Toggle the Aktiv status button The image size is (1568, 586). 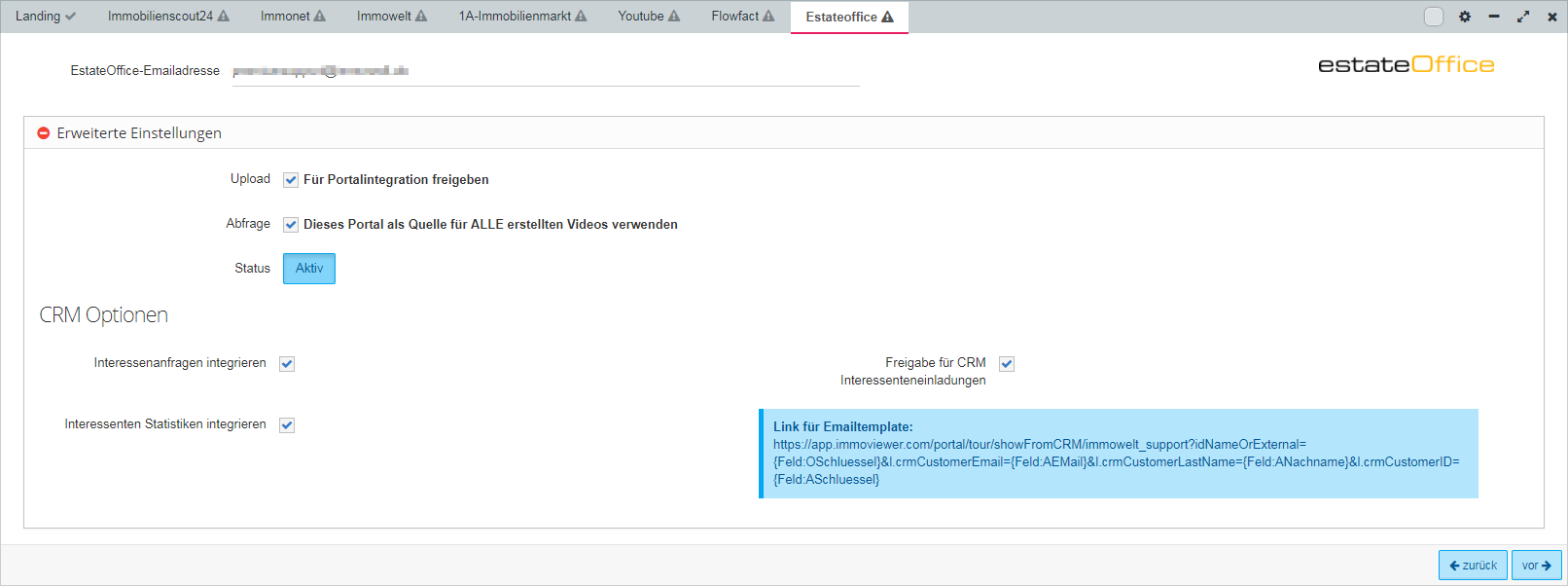309,269
